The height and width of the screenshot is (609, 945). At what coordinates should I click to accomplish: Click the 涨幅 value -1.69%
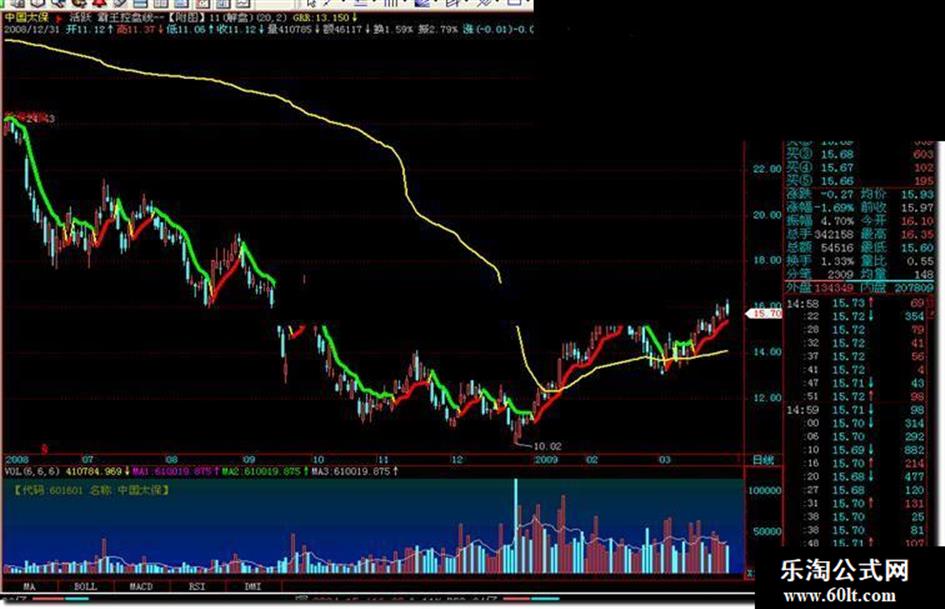click(835, 207)
